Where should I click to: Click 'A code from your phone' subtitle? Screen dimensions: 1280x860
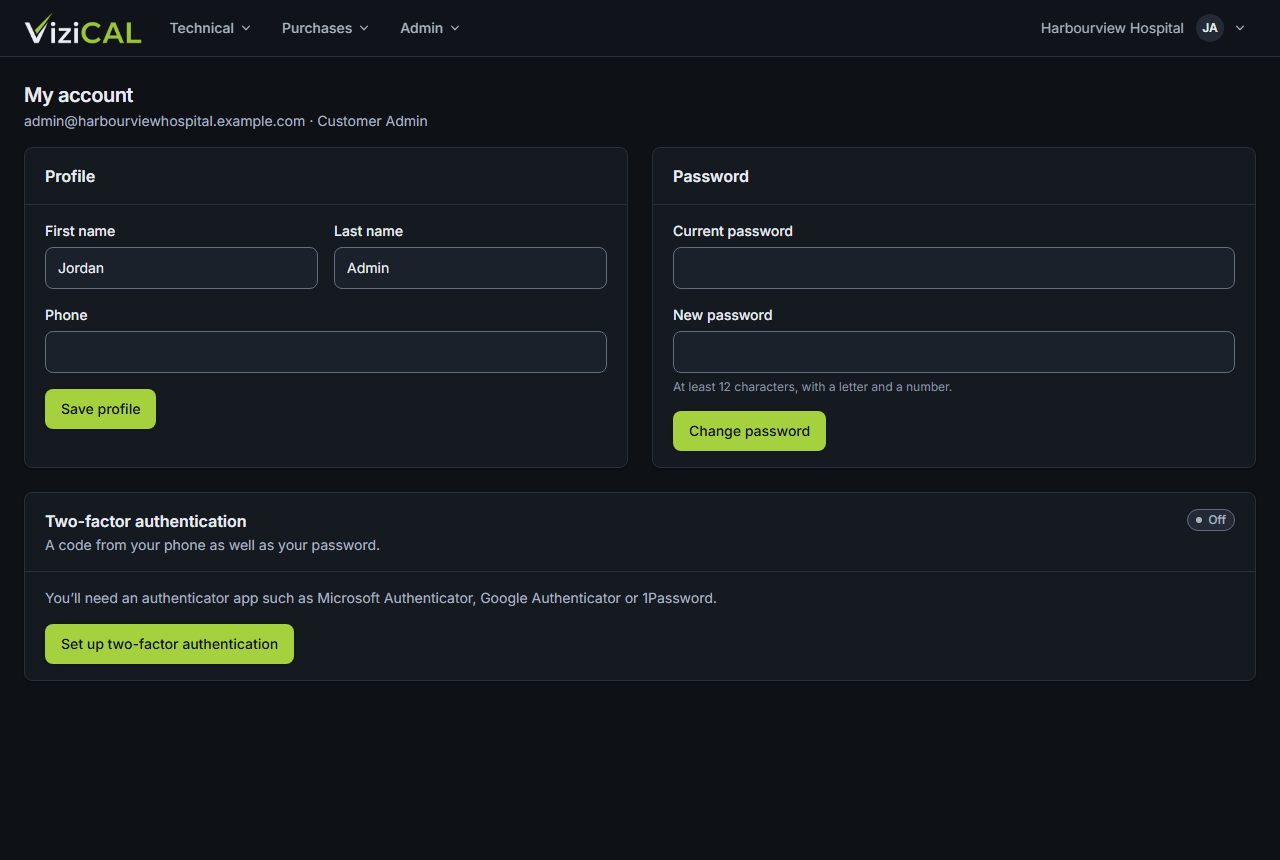click(212, 545)
